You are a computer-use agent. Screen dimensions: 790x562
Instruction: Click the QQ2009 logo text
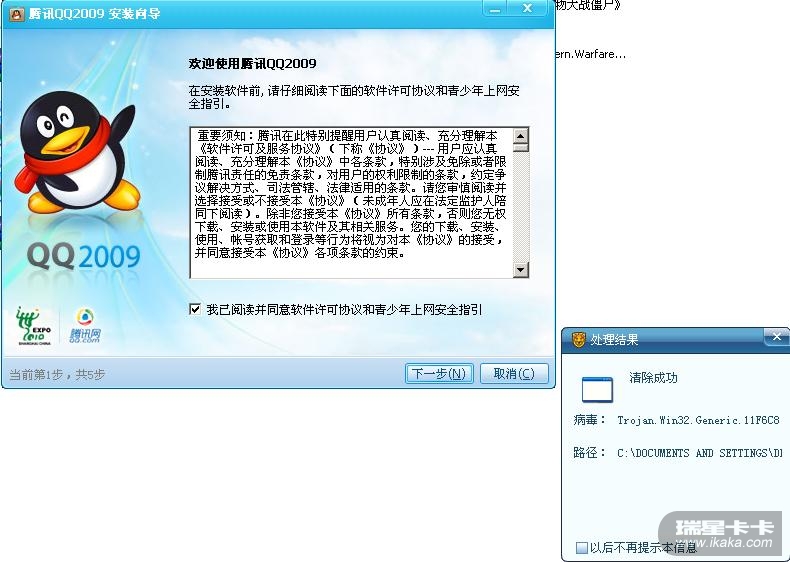tap(84, 256)
